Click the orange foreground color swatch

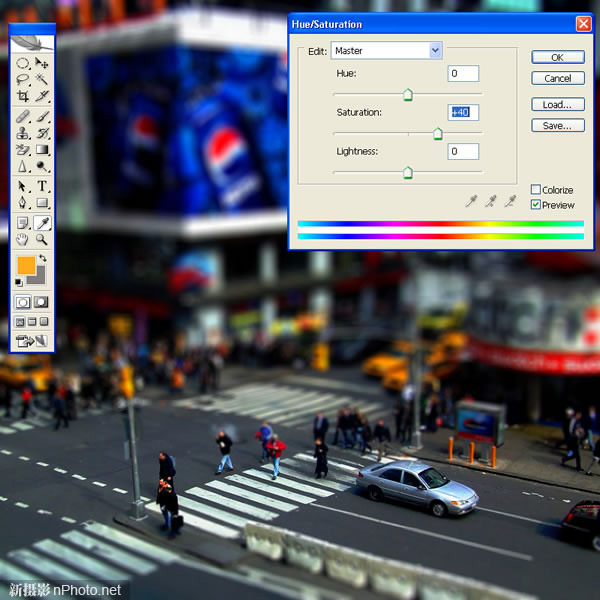pyautogui.click(x=26, y=266)
